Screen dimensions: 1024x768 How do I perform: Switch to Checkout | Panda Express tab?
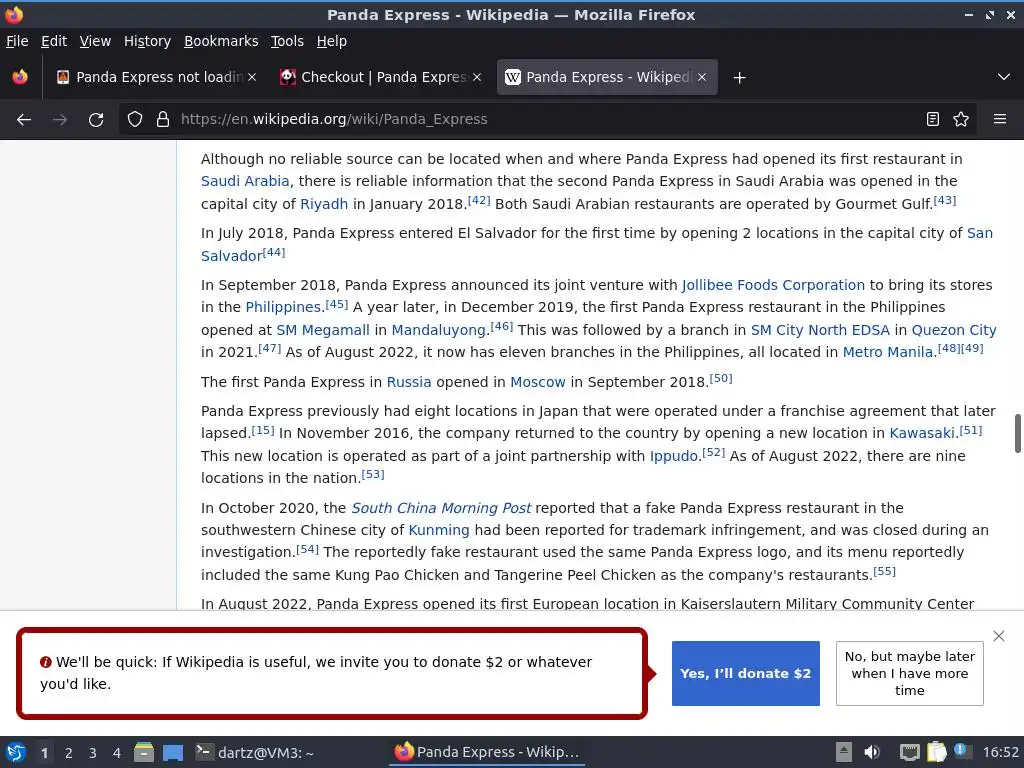[381, 77]
